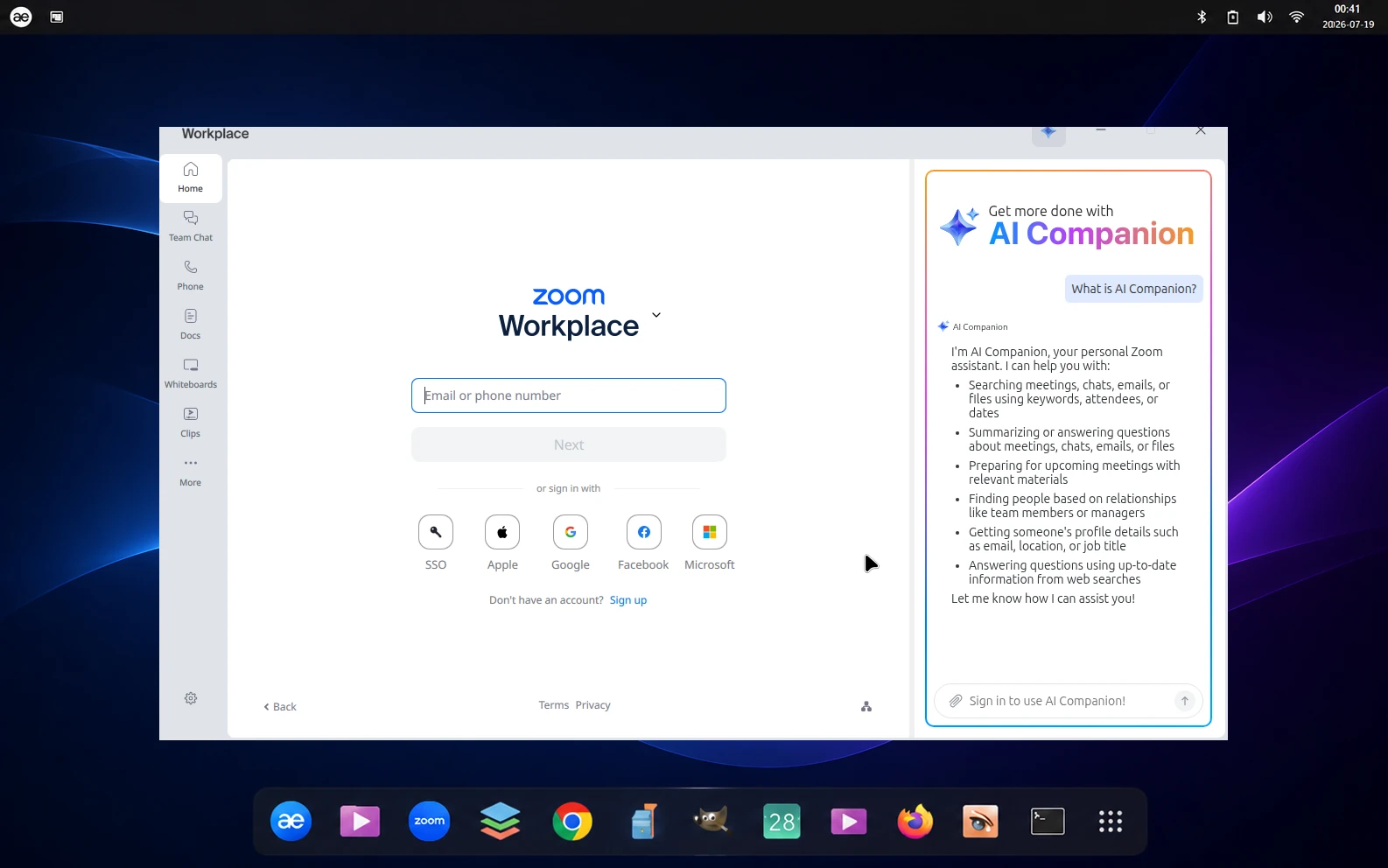1388x868 pixels.
Task: Open the Home tab in sidebar
Action: 191,178
